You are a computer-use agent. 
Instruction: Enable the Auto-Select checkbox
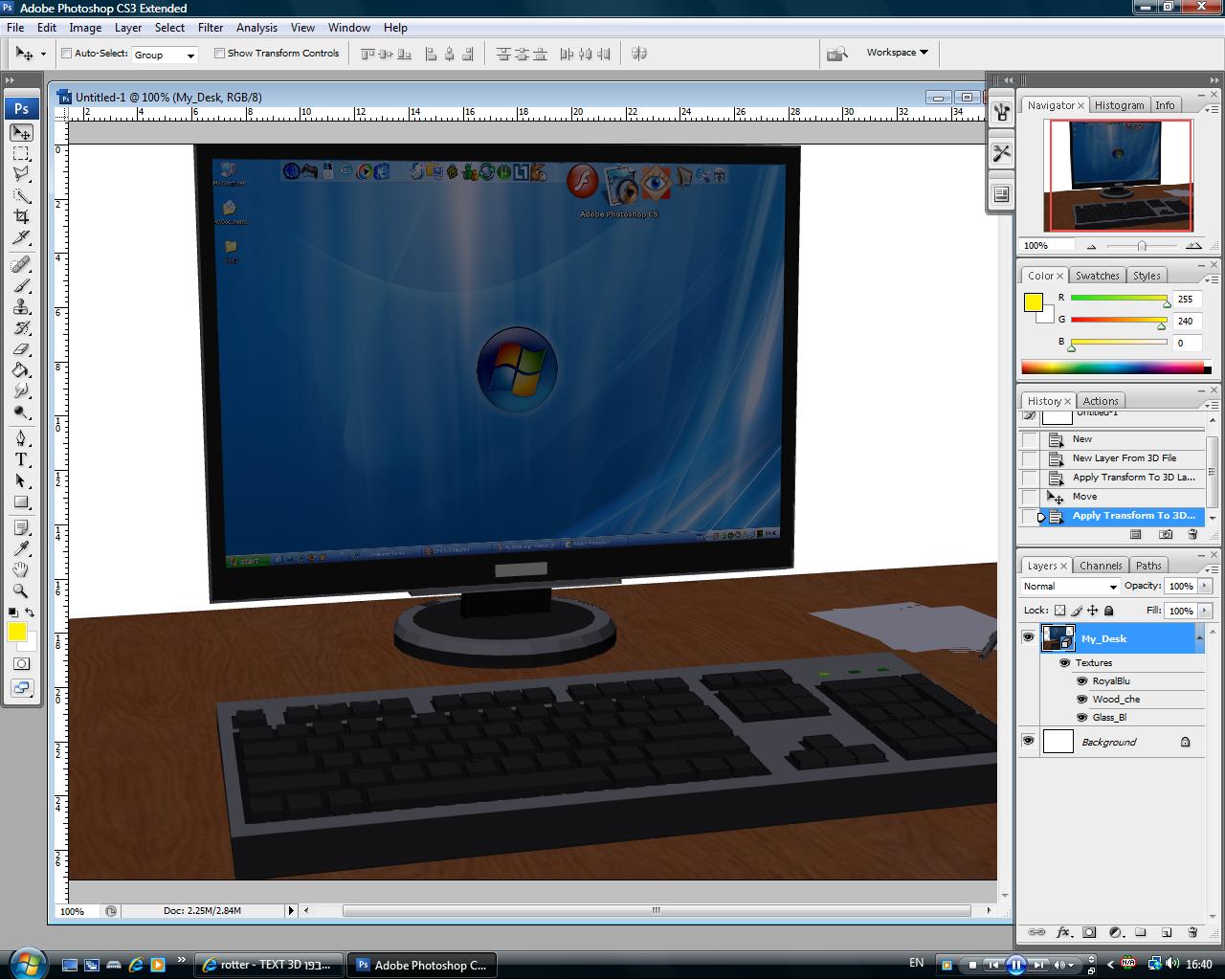[67, 54]
